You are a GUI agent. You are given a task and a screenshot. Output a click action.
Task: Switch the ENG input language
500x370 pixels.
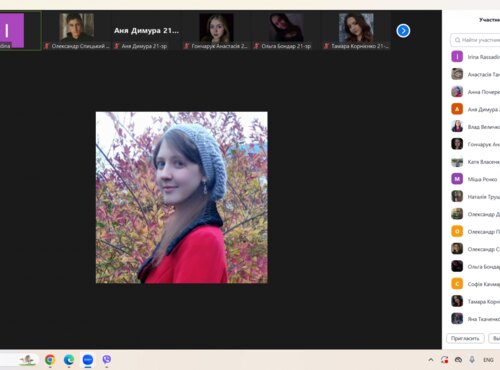488,360
